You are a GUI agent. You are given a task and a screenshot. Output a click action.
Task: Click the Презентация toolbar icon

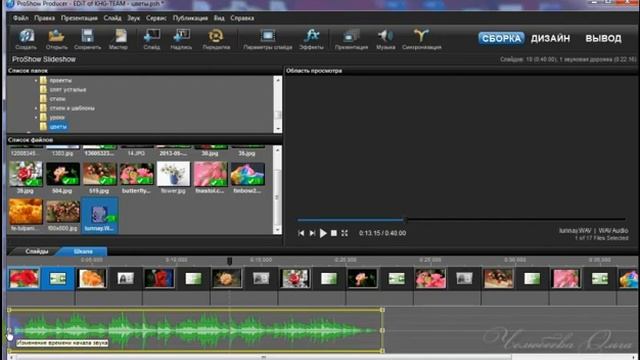pyautogui.click(x=351, y=39)
